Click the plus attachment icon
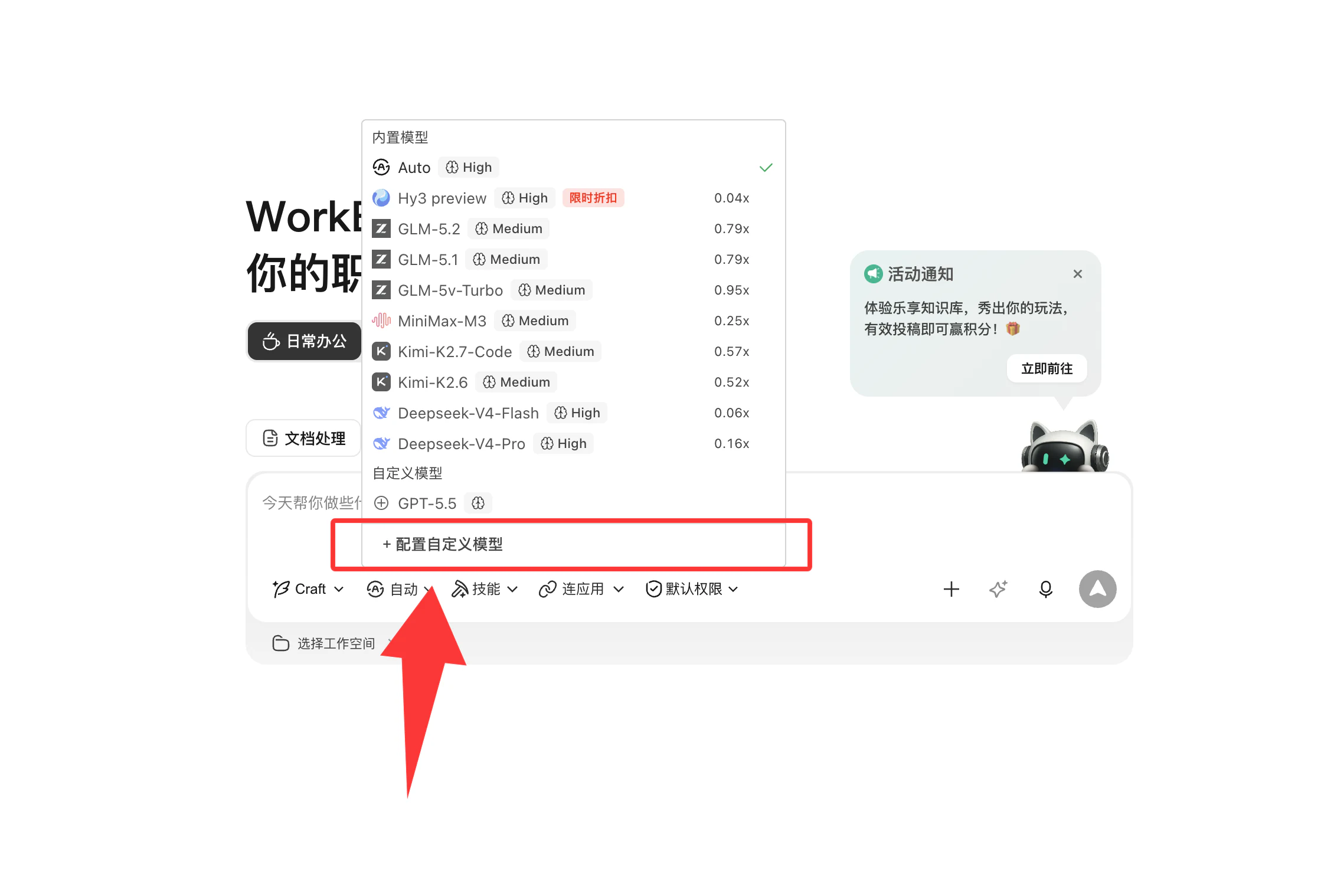 [x=951, y=589]
